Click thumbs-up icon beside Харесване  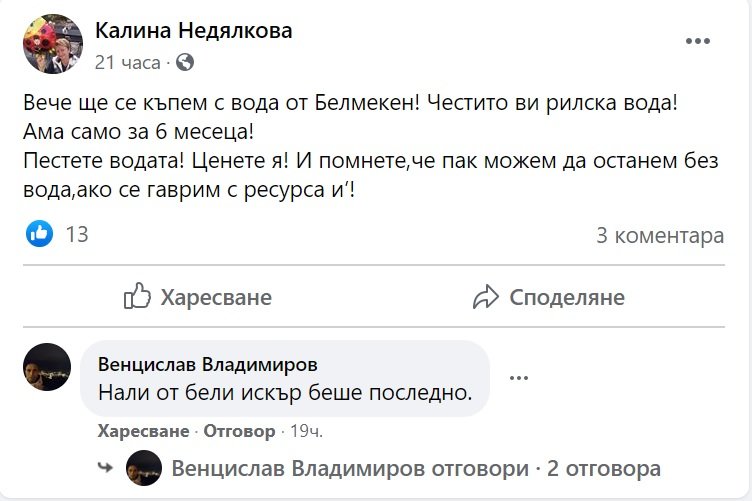click(x=137, y=297)
